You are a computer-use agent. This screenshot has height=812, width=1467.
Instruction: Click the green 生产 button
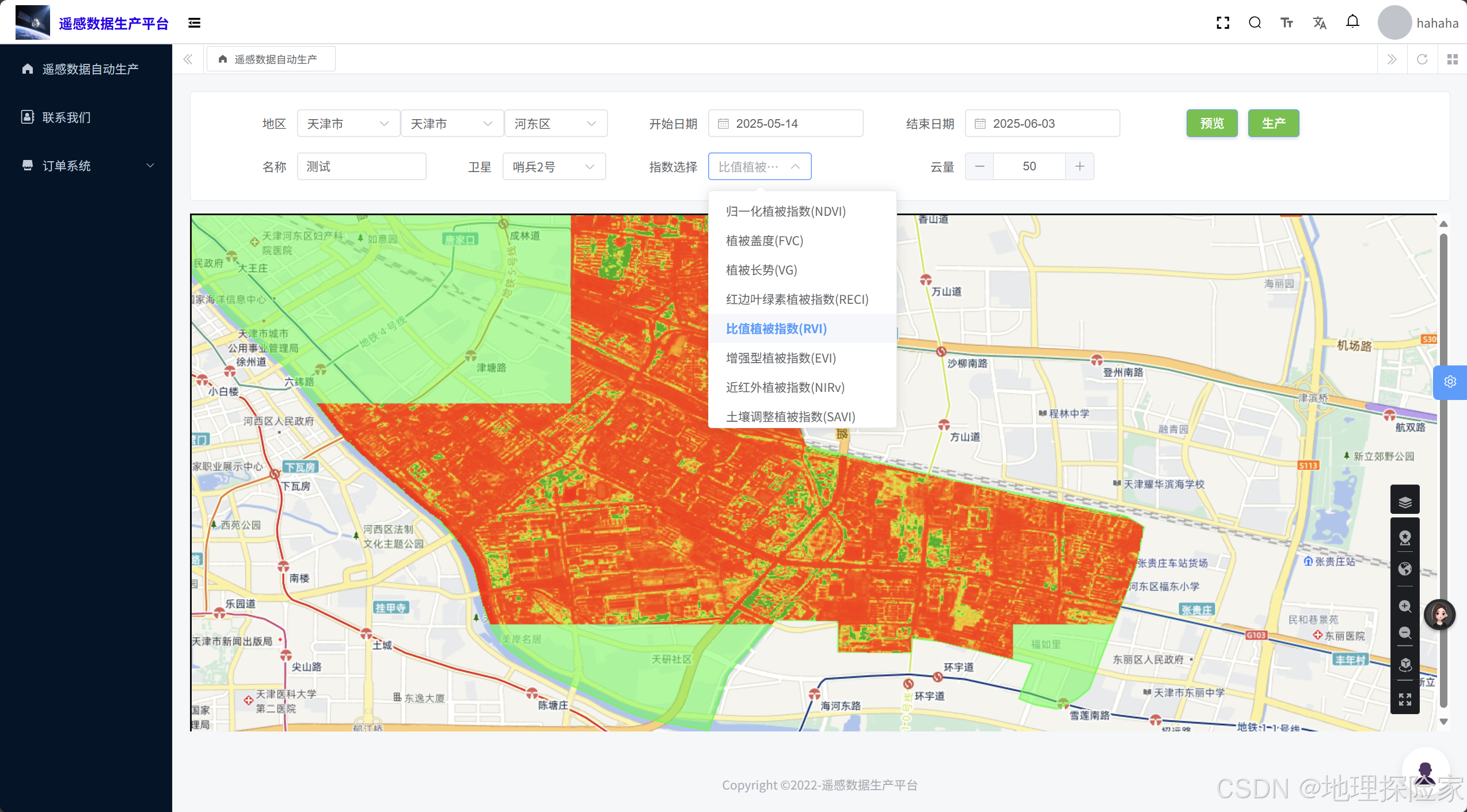(1273, 123)
